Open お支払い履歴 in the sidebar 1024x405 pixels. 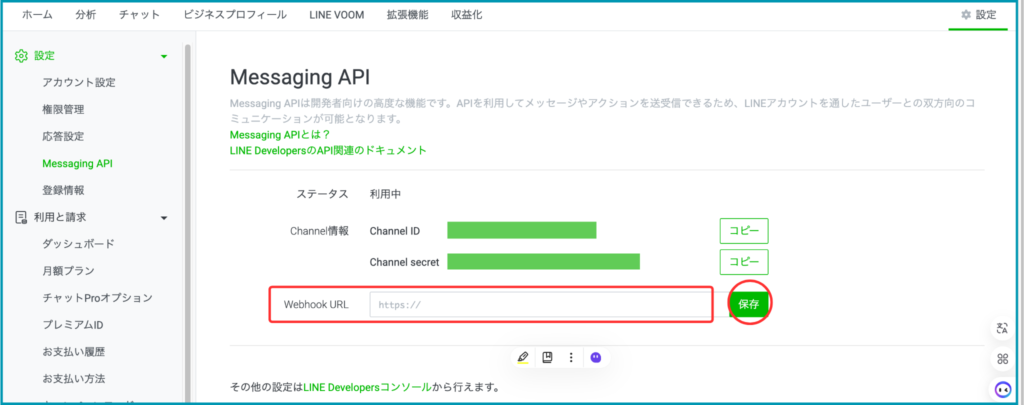tap(73, 351)
